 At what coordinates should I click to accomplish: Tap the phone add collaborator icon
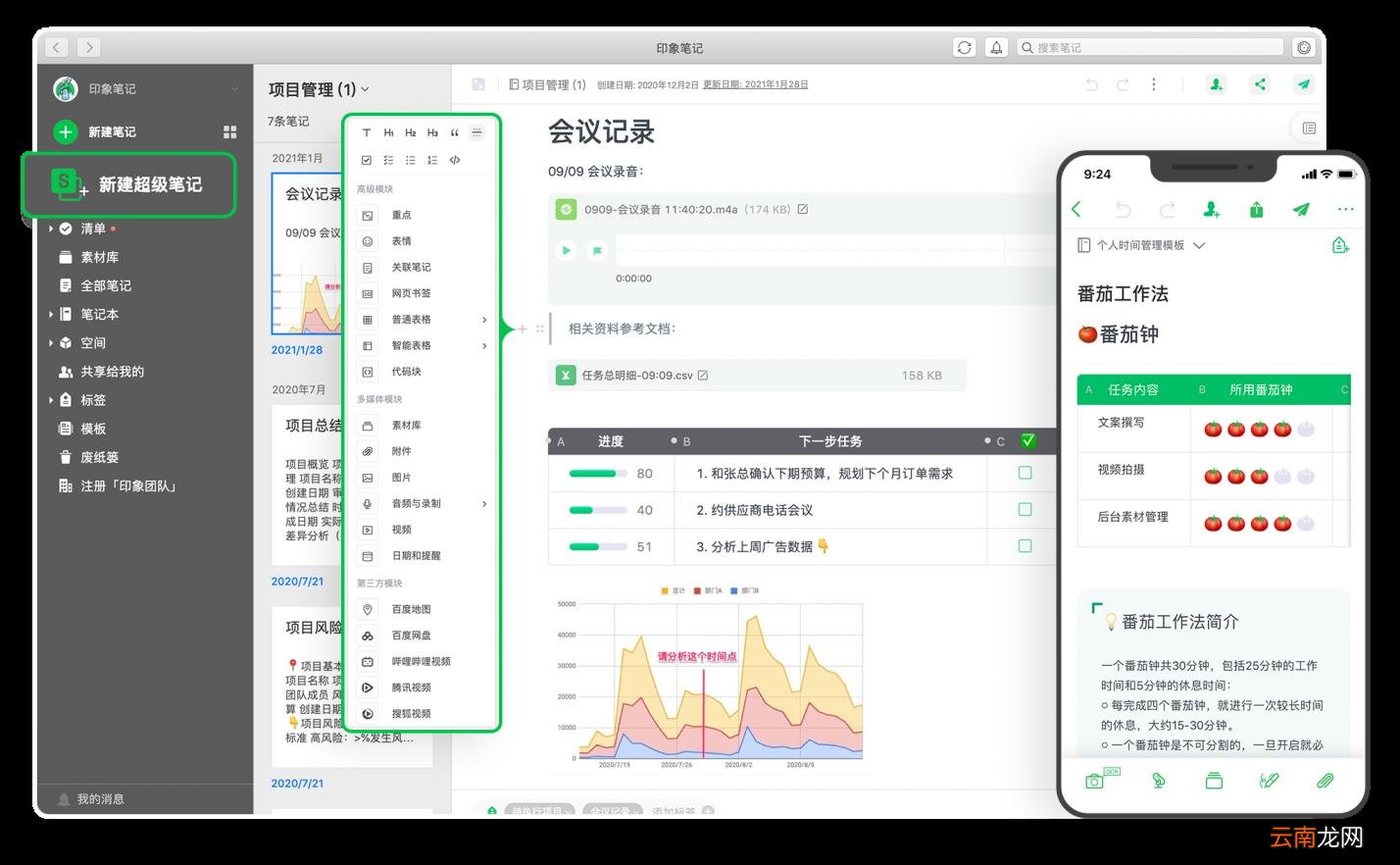click(1212, 209)
